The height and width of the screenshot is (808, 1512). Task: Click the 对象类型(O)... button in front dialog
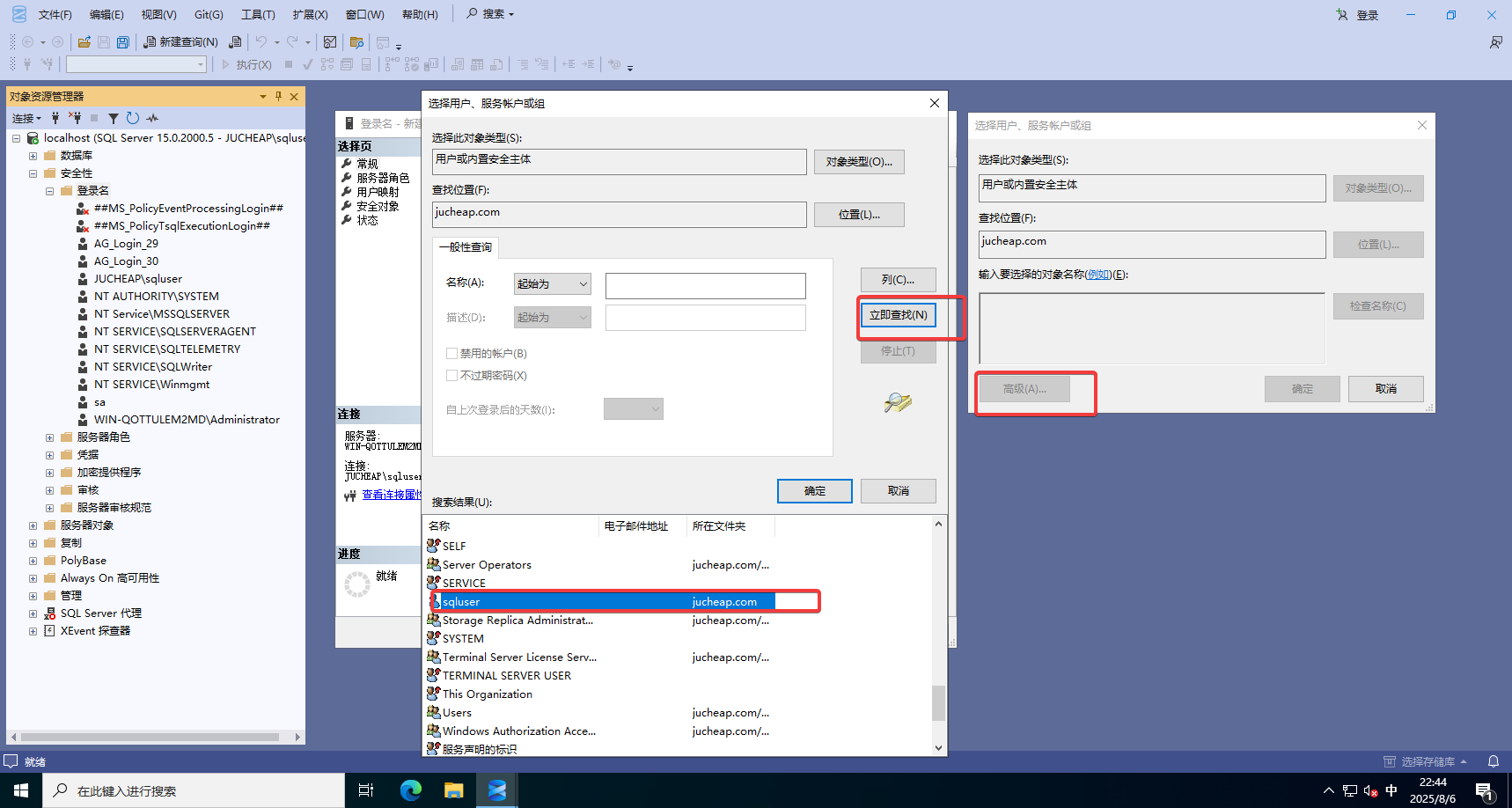pos(859,162)
